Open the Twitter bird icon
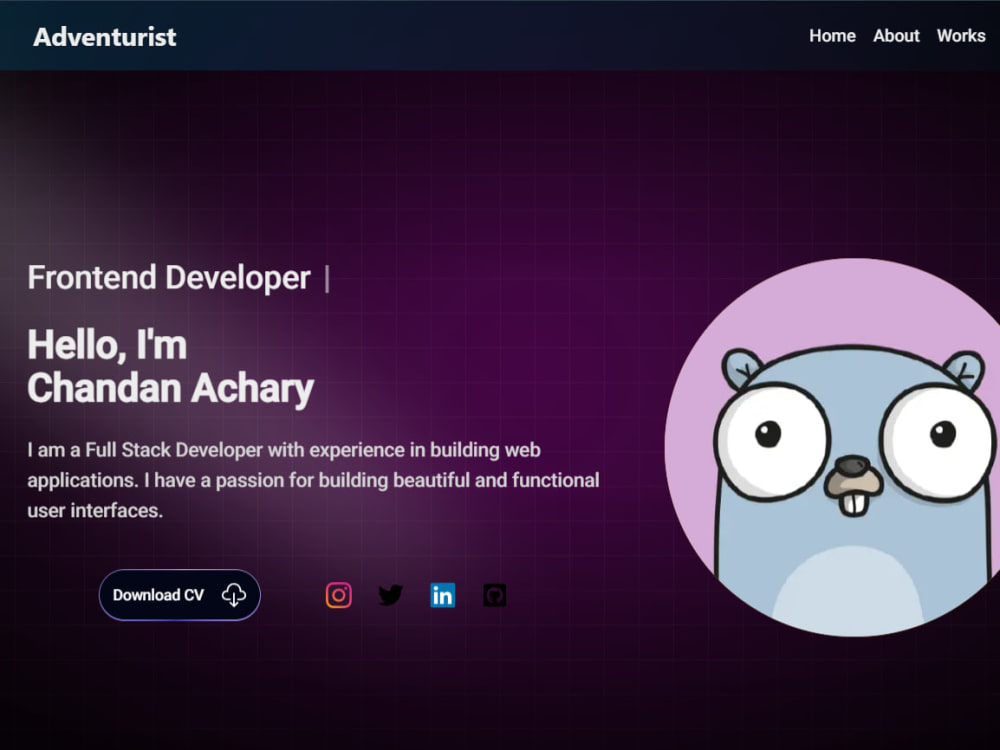 [390, 595]
